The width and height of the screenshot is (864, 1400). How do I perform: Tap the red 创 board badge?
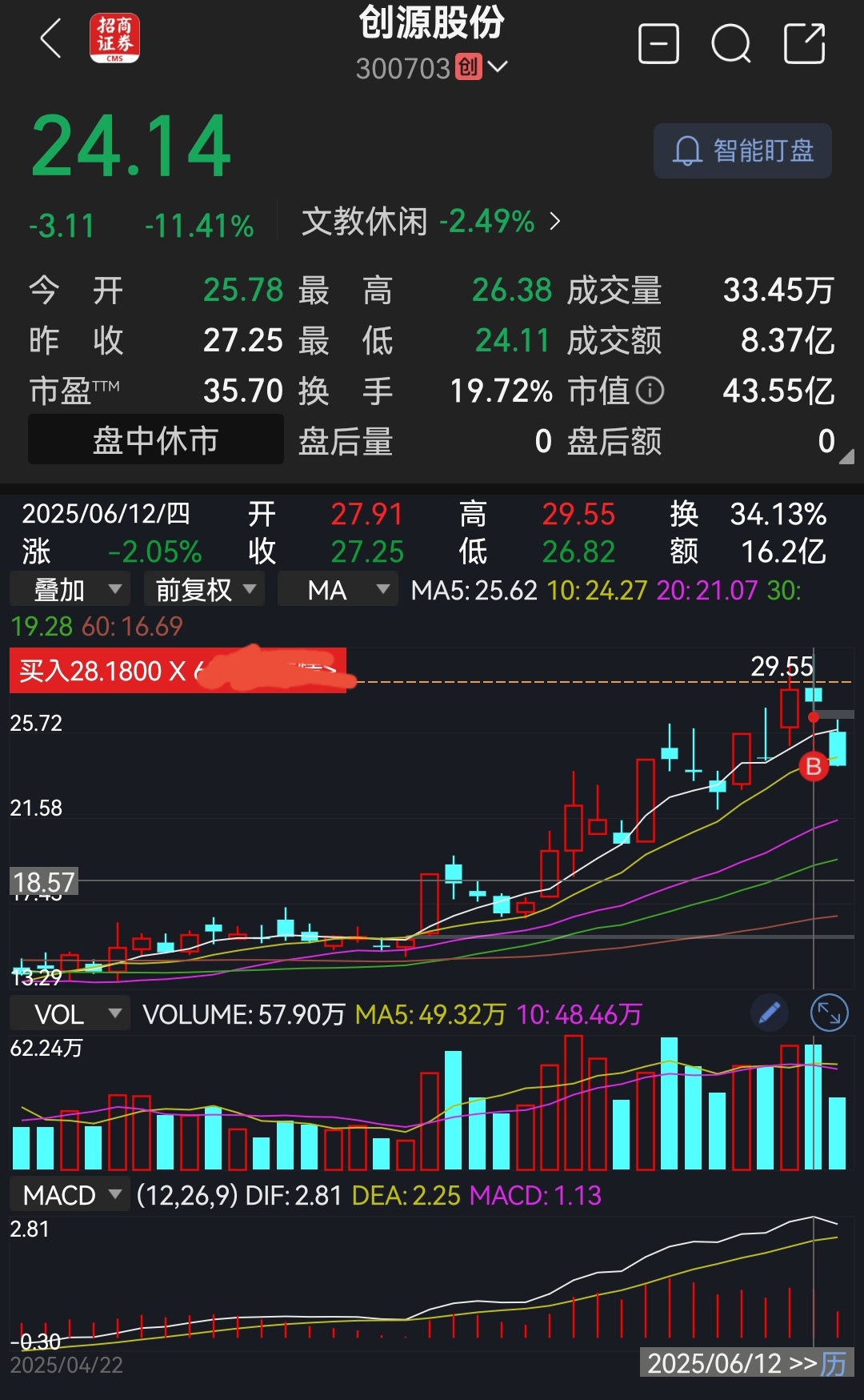tap(469, 67)
